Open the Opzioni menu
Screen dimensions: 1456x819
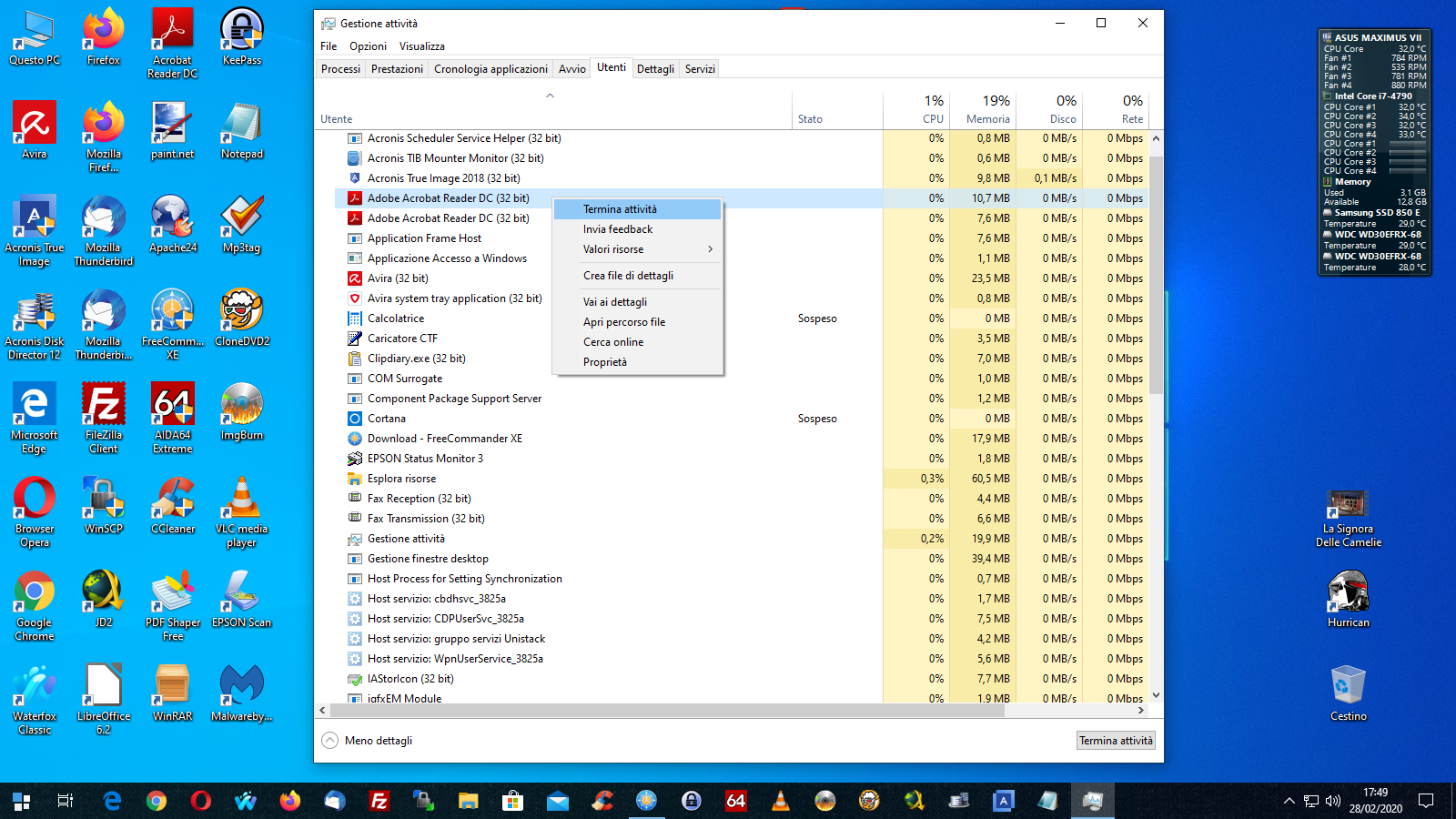pyautogui.click(x=368, y=46)
